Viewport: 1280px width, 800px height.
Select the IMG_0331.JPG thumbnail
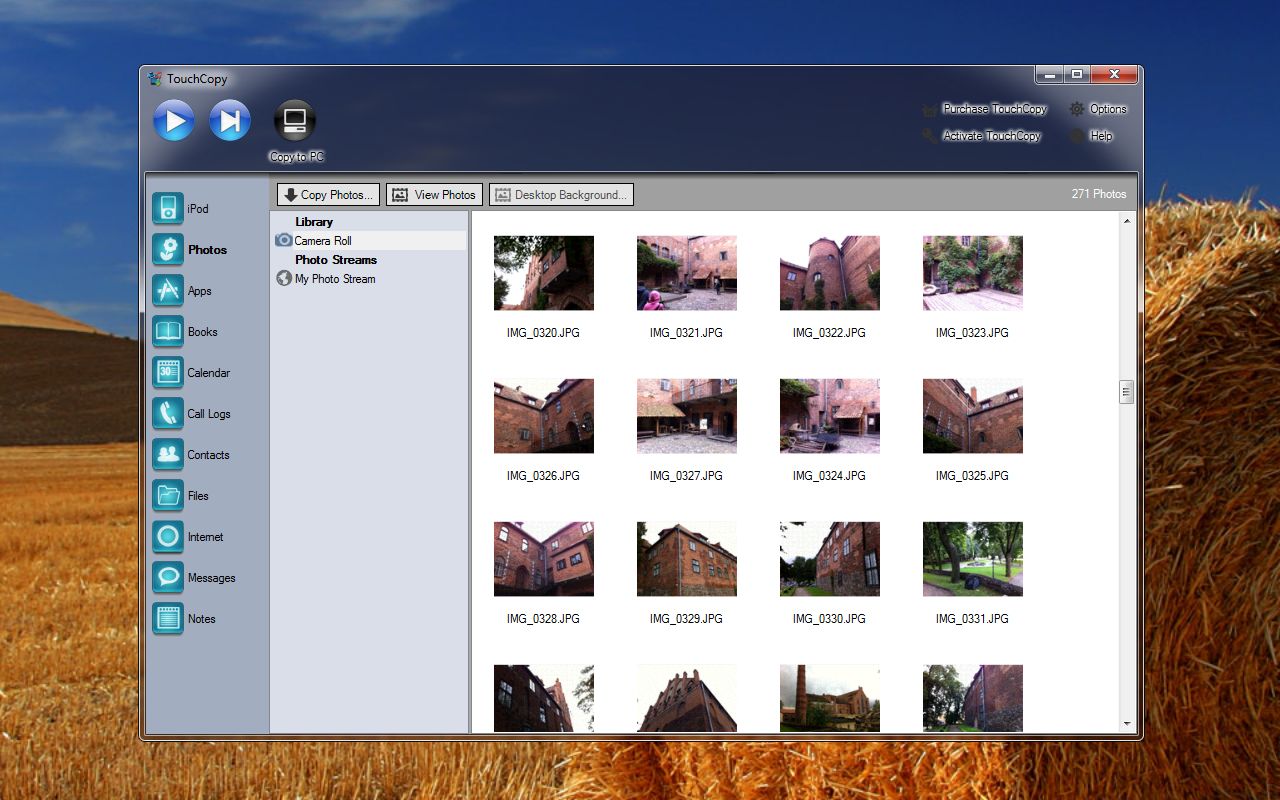(973, 559)
